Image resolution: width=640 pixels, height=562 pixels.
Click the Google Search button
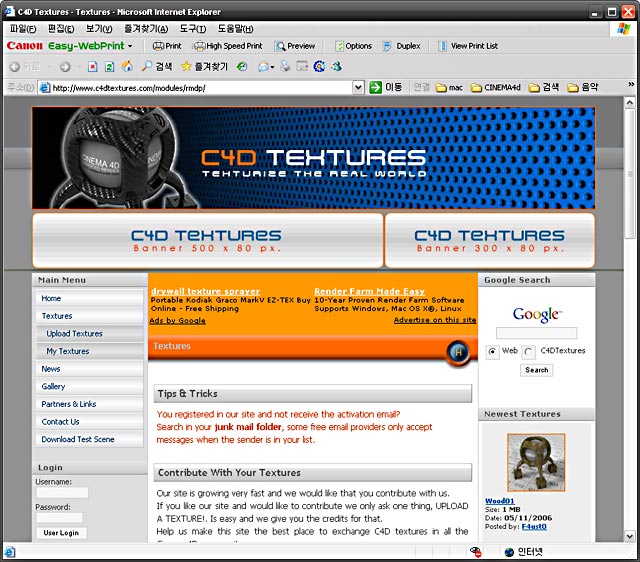(x=536, y=370)
